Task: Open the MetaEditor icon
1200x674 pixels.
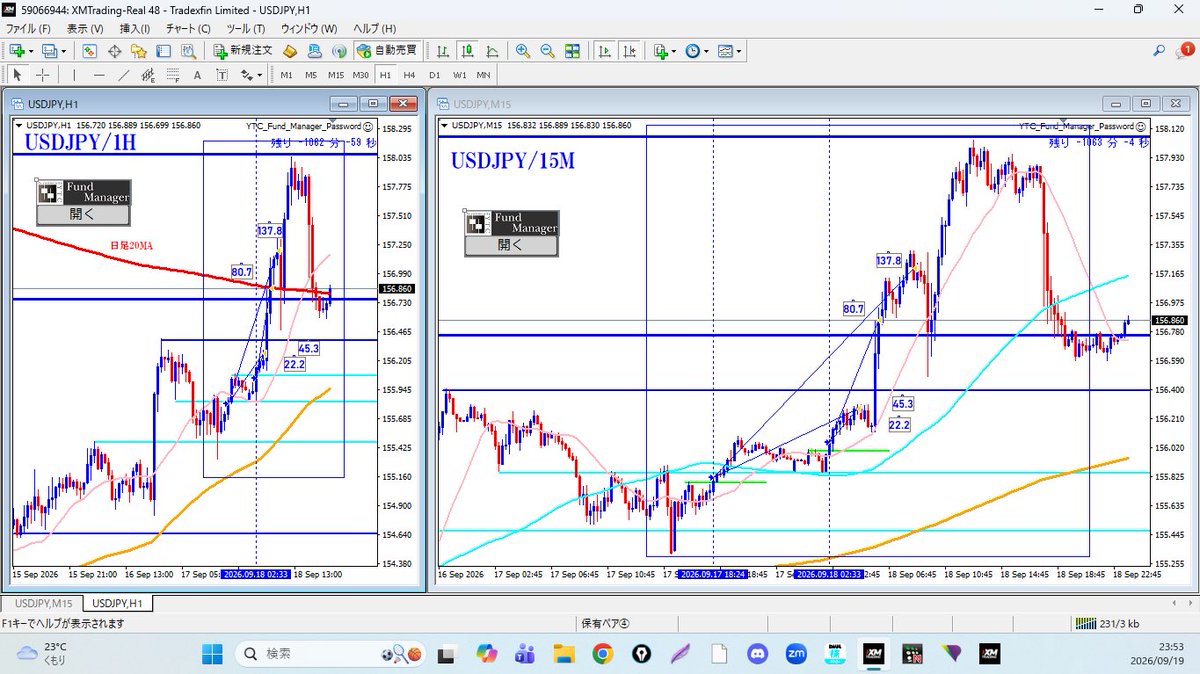Action: (290, 50)
